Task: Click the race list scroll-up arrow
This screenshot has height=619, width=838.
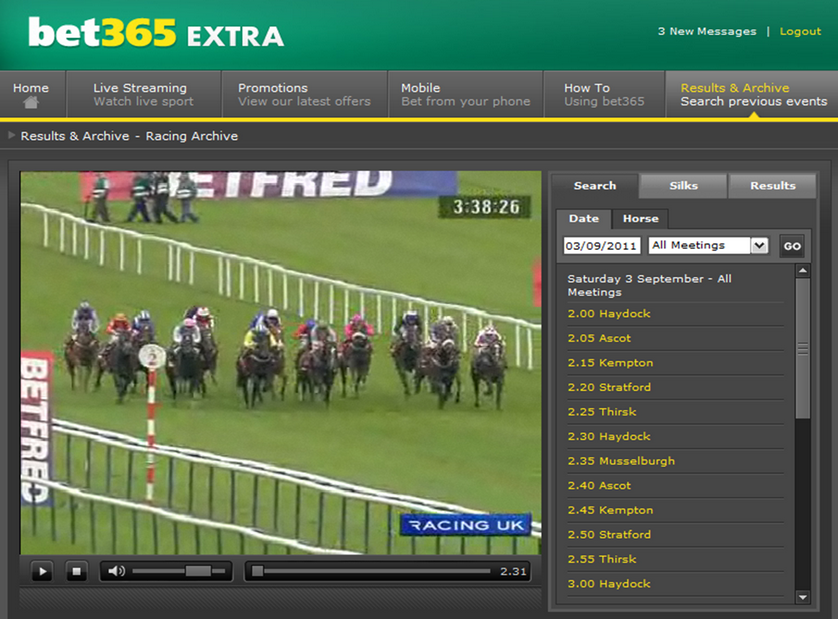Action: tap(802, 271)
